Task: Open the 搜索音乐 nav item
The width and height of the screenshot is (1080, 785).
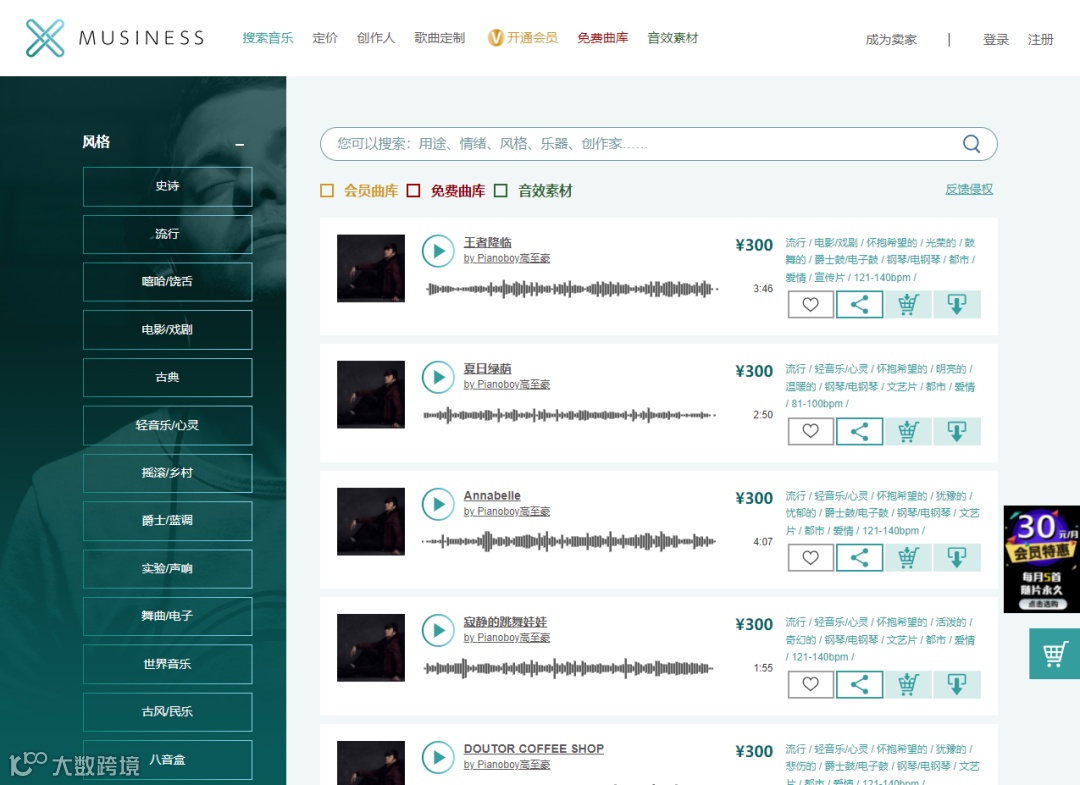Action: (268, 38)
